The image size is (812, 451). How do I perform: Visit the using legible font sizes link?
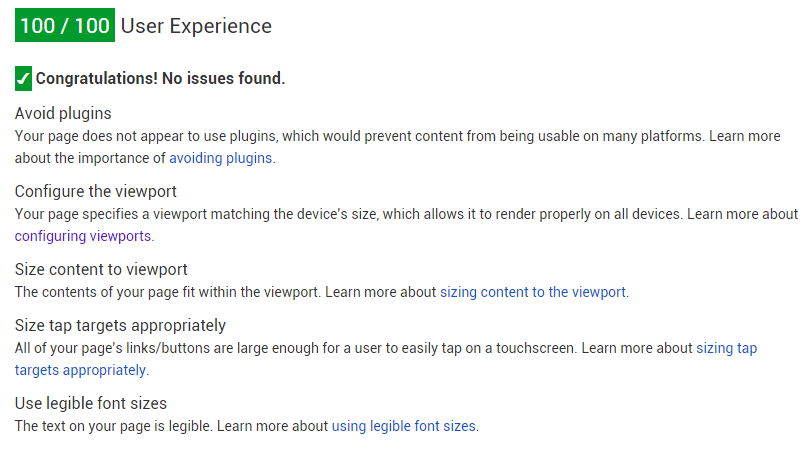403,426
